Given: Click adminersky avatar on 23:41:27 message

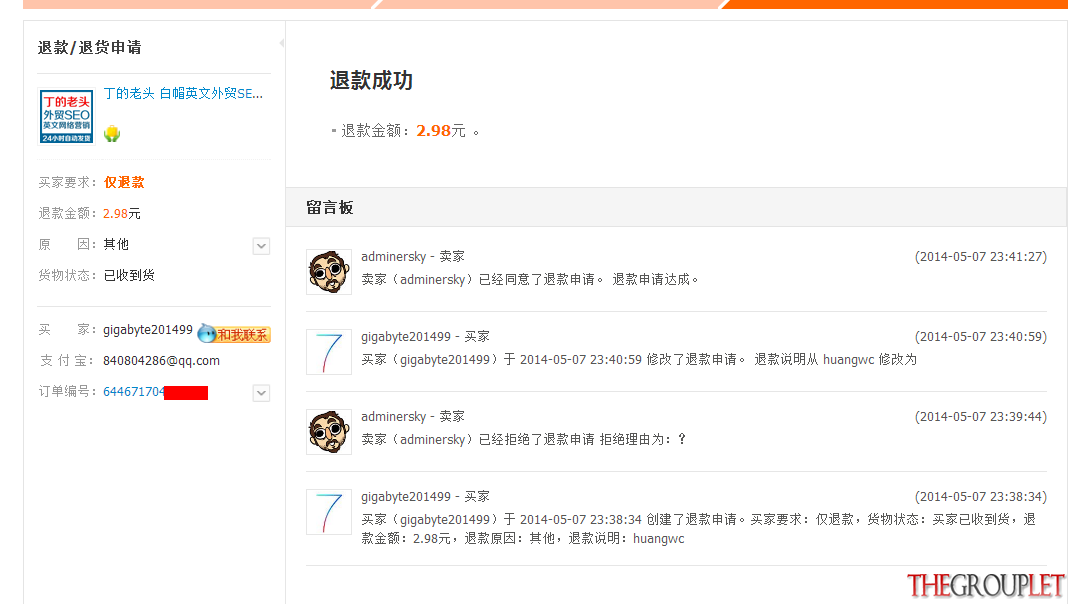Looking at the screenshot, I should [x=329, y=272].
